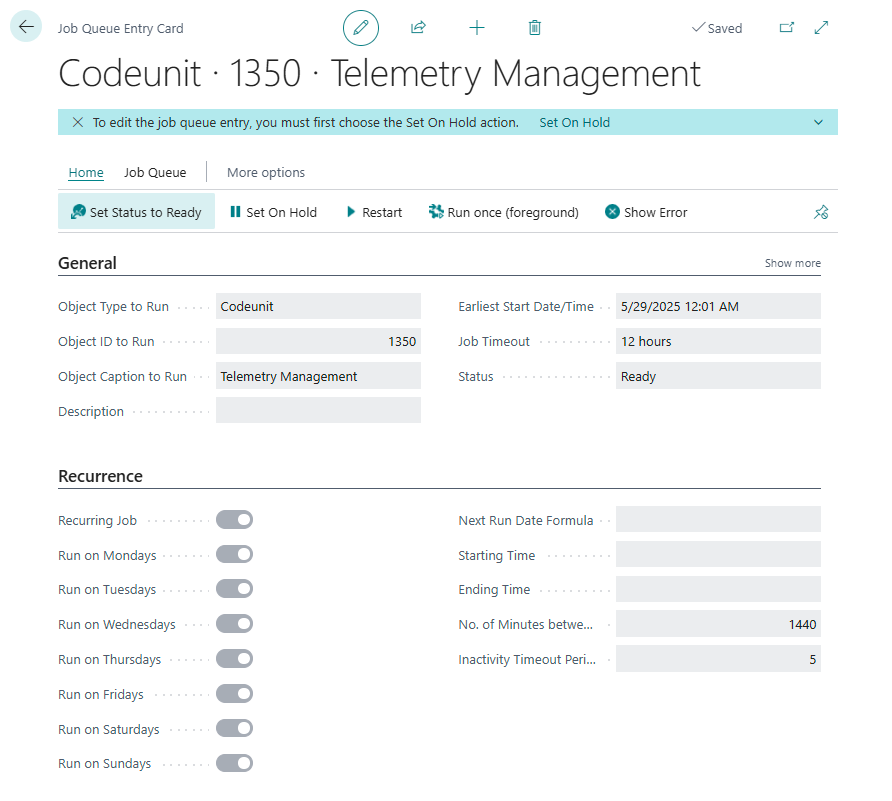Click the Job Timeout field
The height and width of the screenshot is (801, 892).
coord(718,341)
